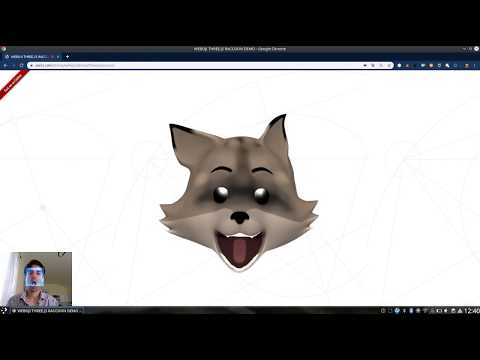The image size is (480, 360).
Task: Close the raccoon demo browser tab
Action: [x=58, y=57]
